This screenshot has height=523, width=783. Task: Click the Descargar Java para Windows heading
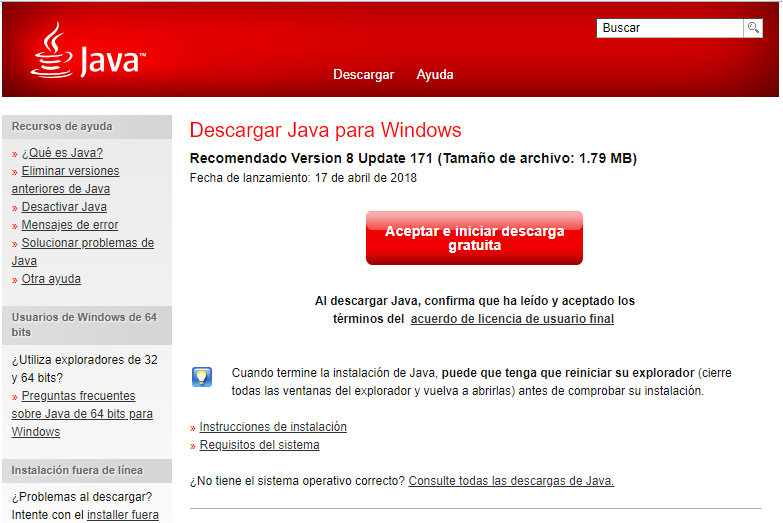[325, 130]
